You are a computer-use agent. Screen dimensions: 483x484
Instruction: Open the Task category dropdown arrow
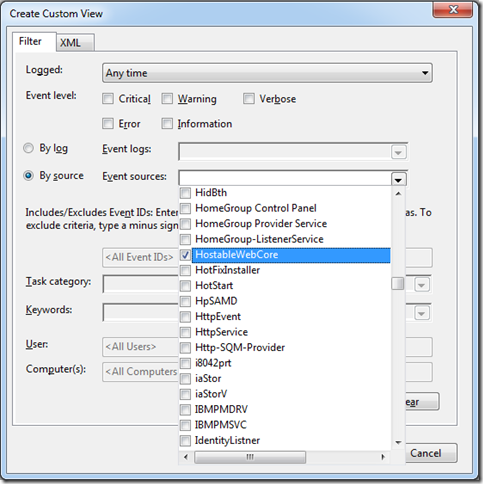[x=422, y=285]
